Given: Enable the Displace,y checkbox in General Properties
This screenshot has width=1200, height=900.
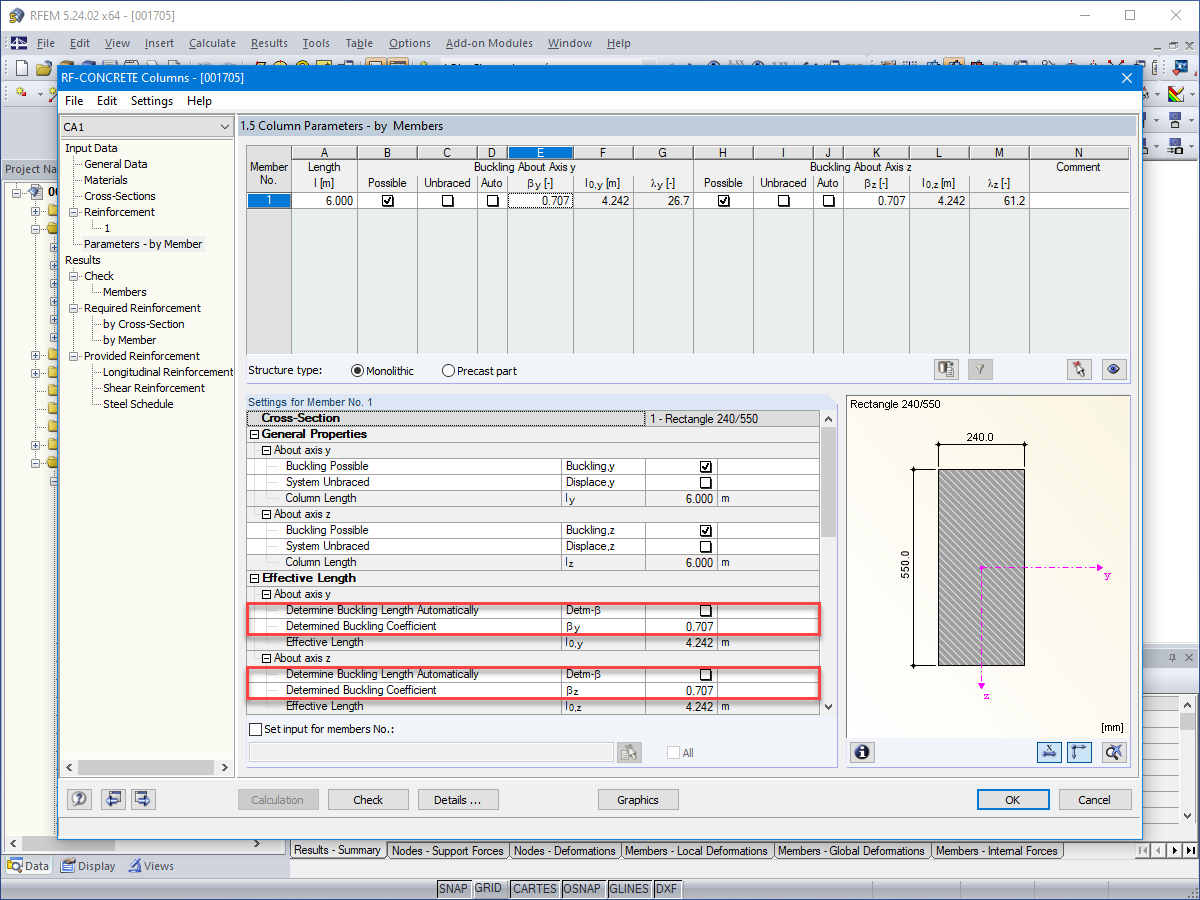Looking at the screenshot, I should coord(705,482).
